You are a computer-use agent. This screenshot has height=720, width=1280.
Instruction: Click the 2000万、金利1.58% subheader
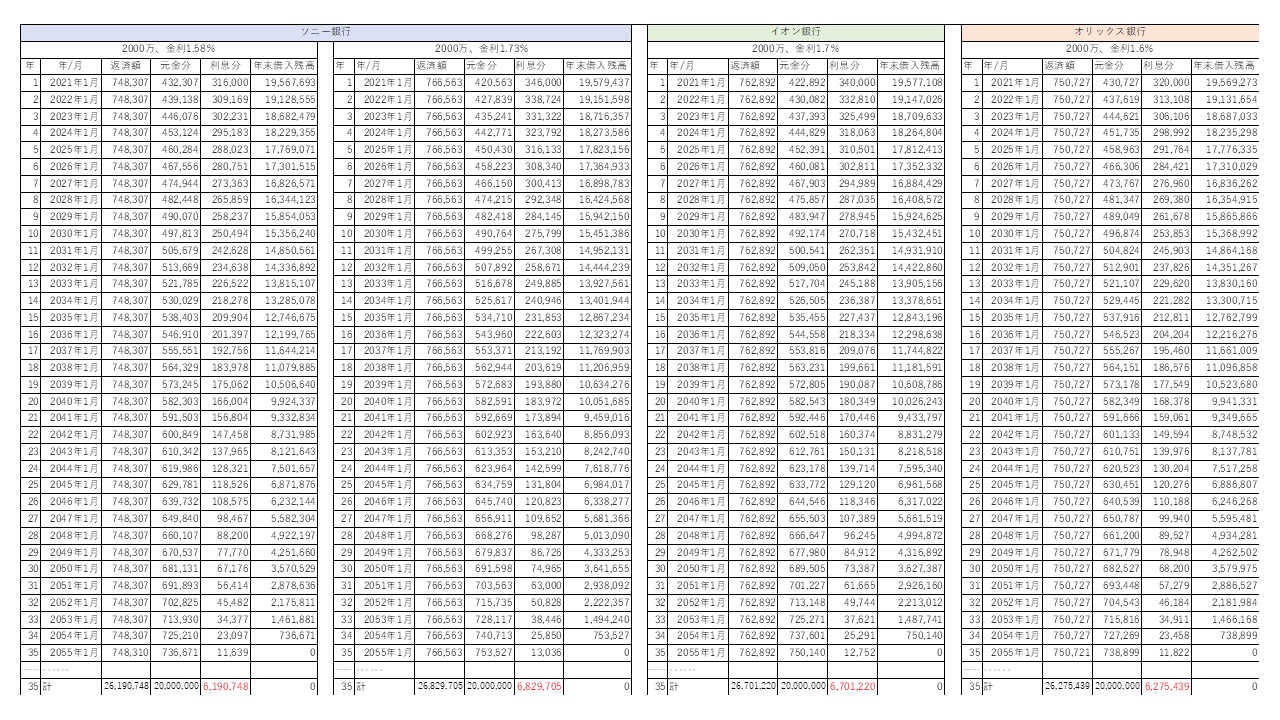pyautogui.click(x=168, y=48)
